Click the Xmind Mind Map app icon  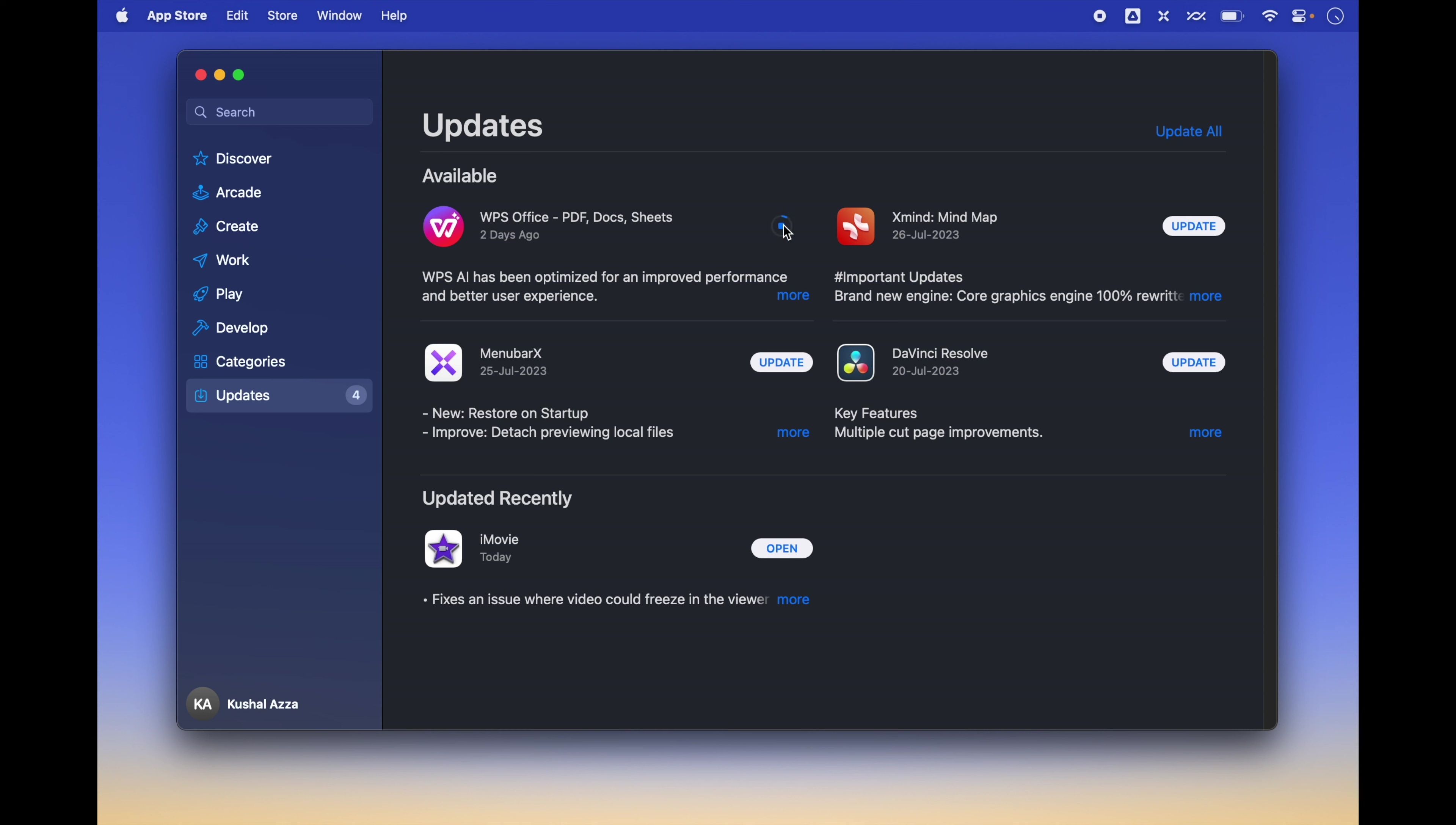[855, 226]
